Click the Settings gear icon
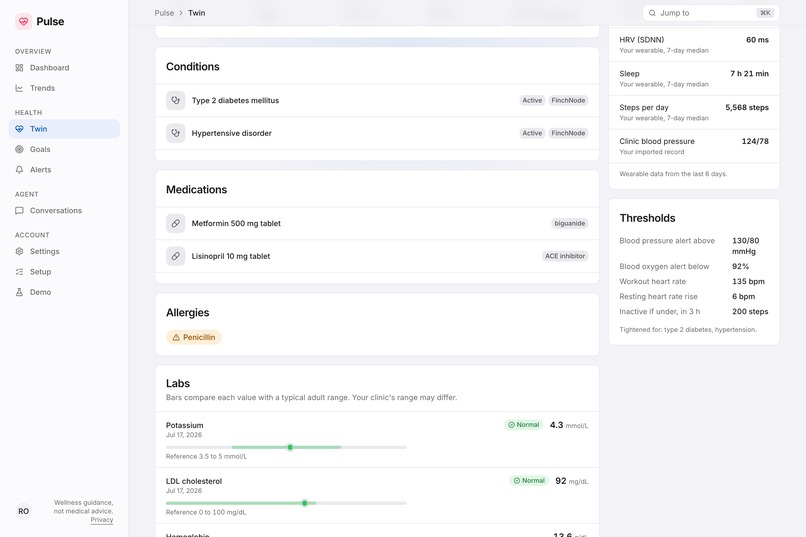 click(x=20, y=251)
